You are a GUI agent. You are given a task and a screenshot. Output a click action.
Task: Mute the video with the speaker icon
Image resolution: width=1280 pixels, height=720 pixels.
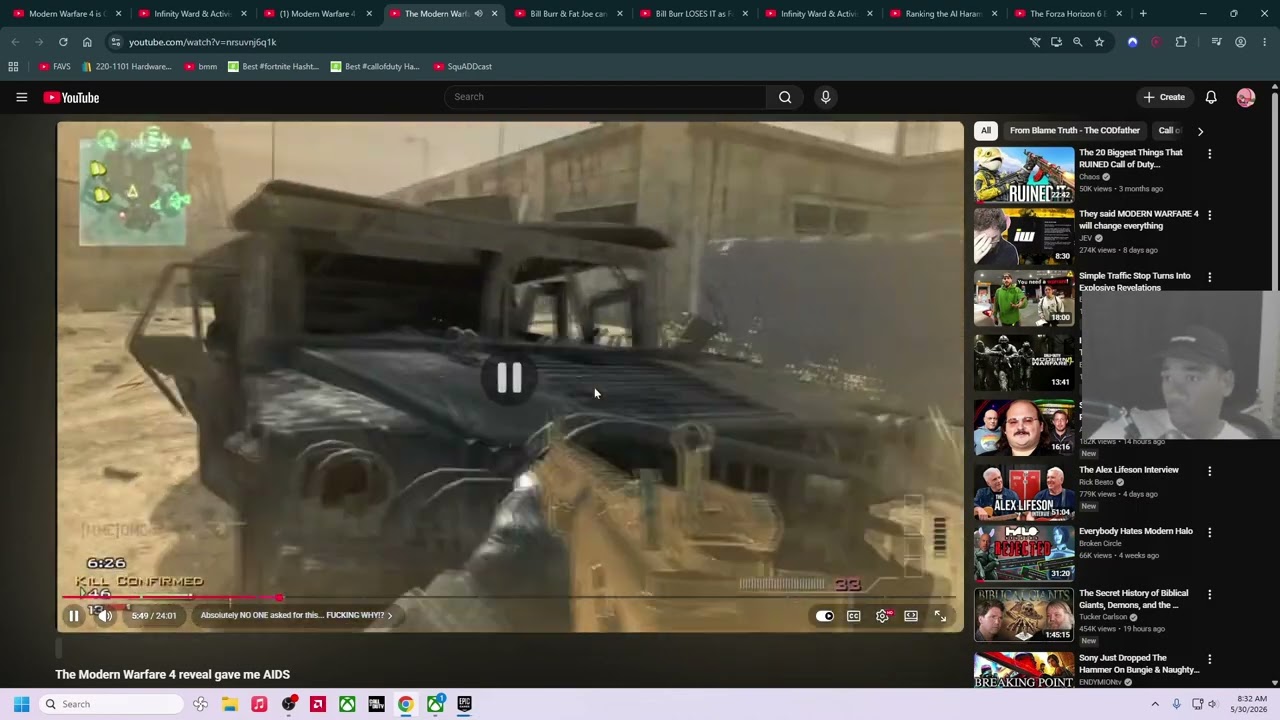(105, 616)
